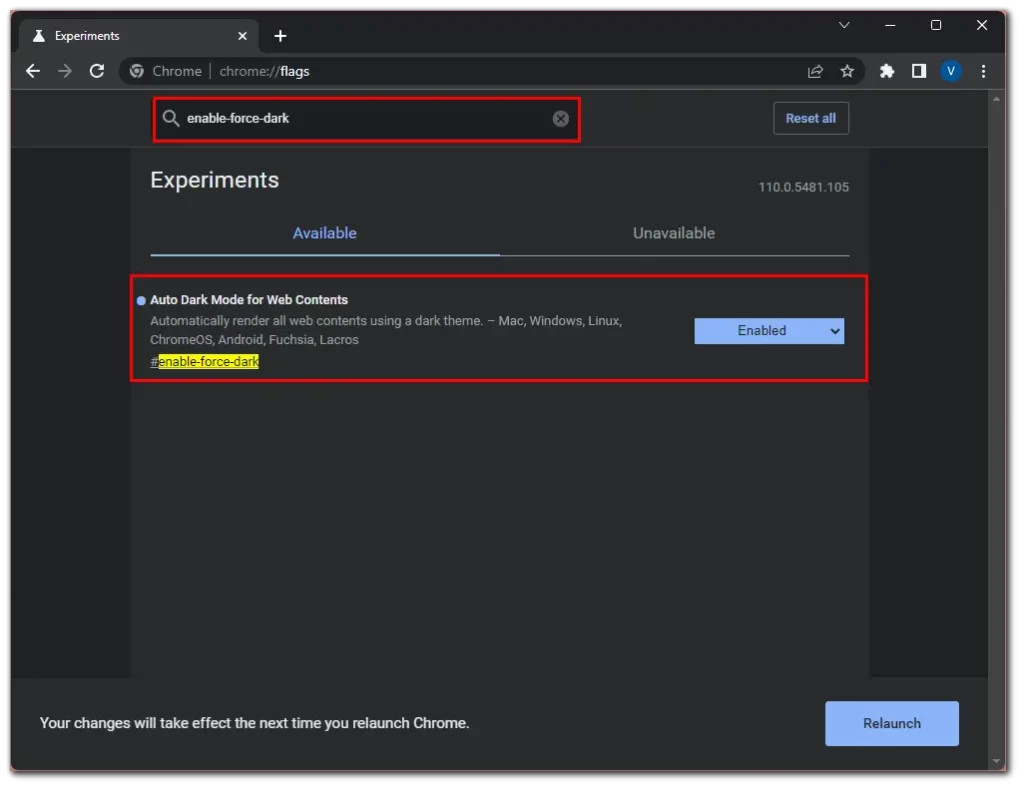1024x789 pixels.
Task: Reload the chrome://flags page
Action: pyautogui.click(x=97, y=71)
